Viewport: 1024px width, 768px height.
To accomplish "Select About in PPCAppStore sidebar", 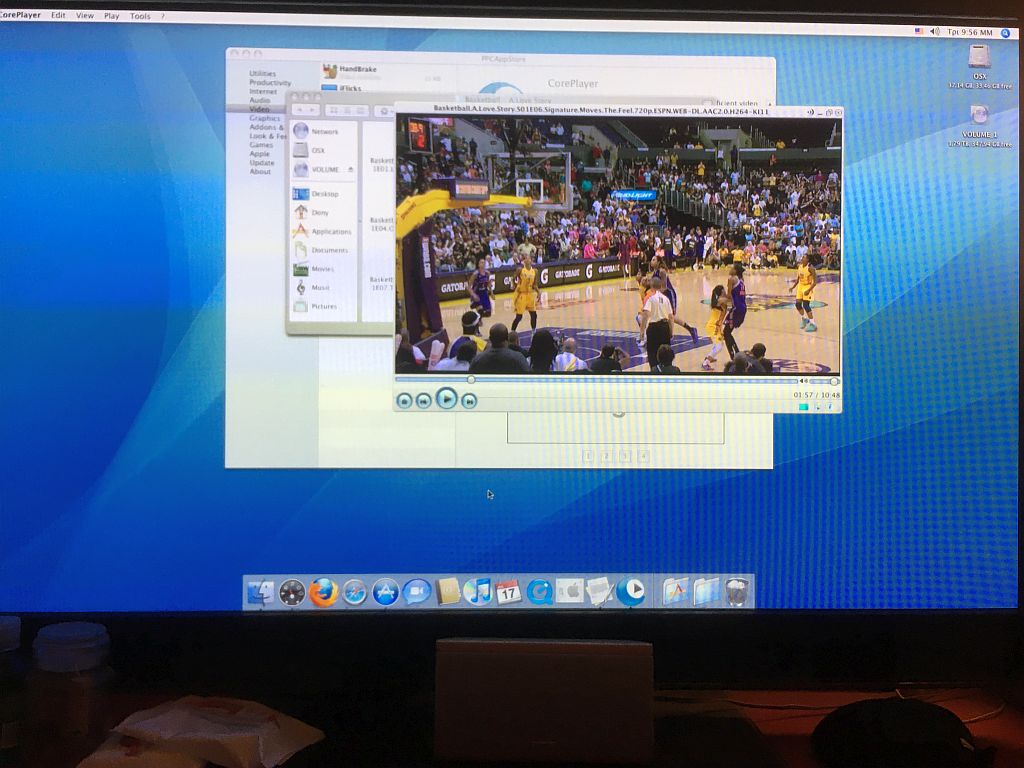I will click(260, 171).
